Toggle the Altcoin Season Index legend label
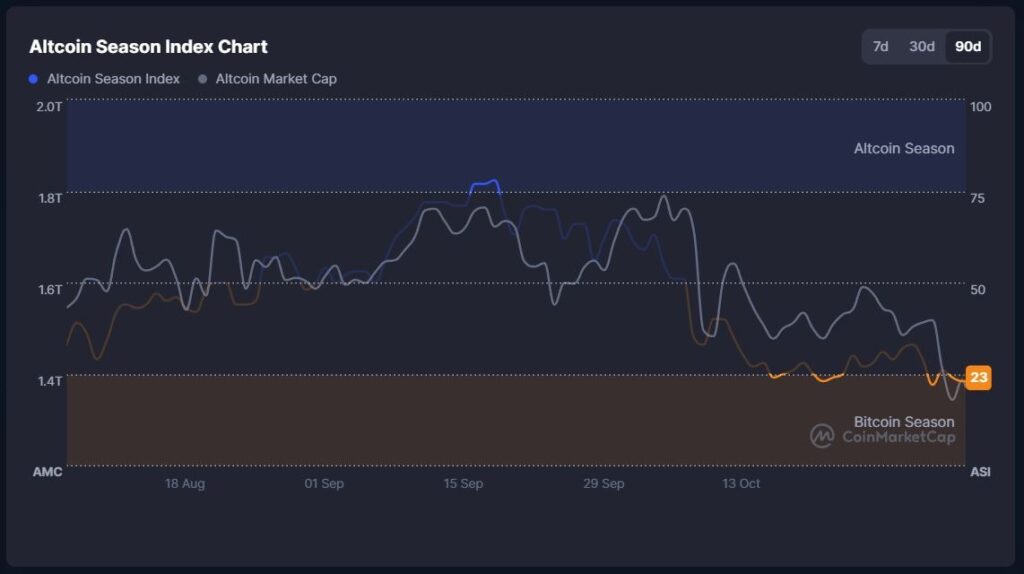Viewport: 1024px width, 574px height. (x=114, y=79)
